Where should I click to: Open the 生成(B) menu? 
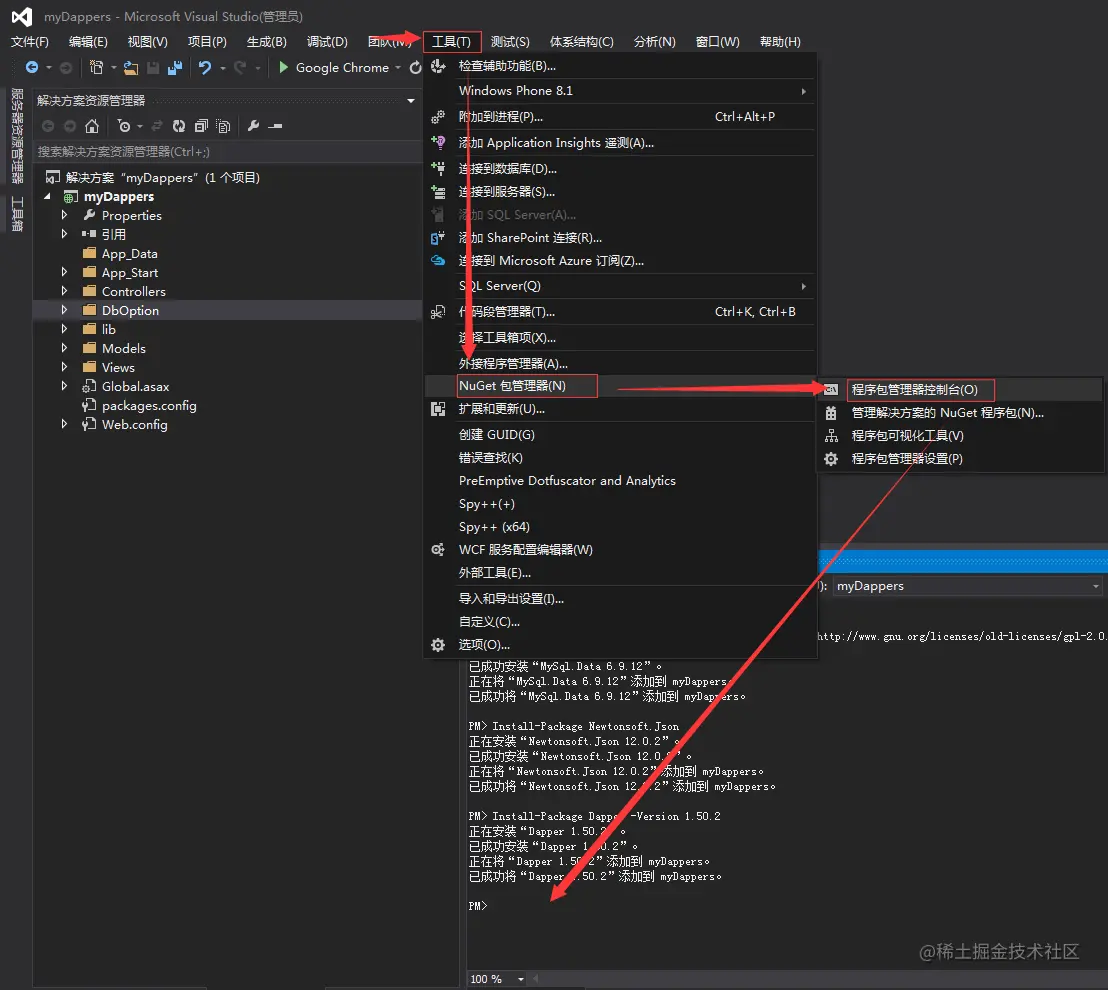click(x=266, y=42)
